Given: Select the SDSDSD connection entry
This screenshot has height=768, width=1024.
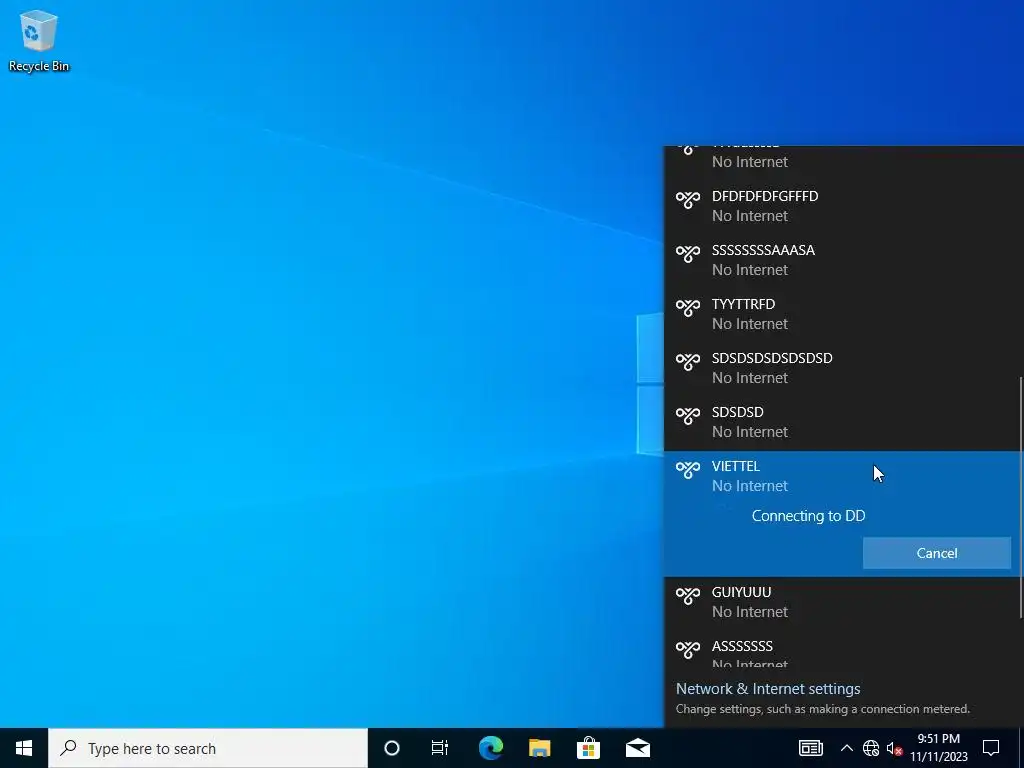Looking at the screenshot, I should click(x=843, y=423).
